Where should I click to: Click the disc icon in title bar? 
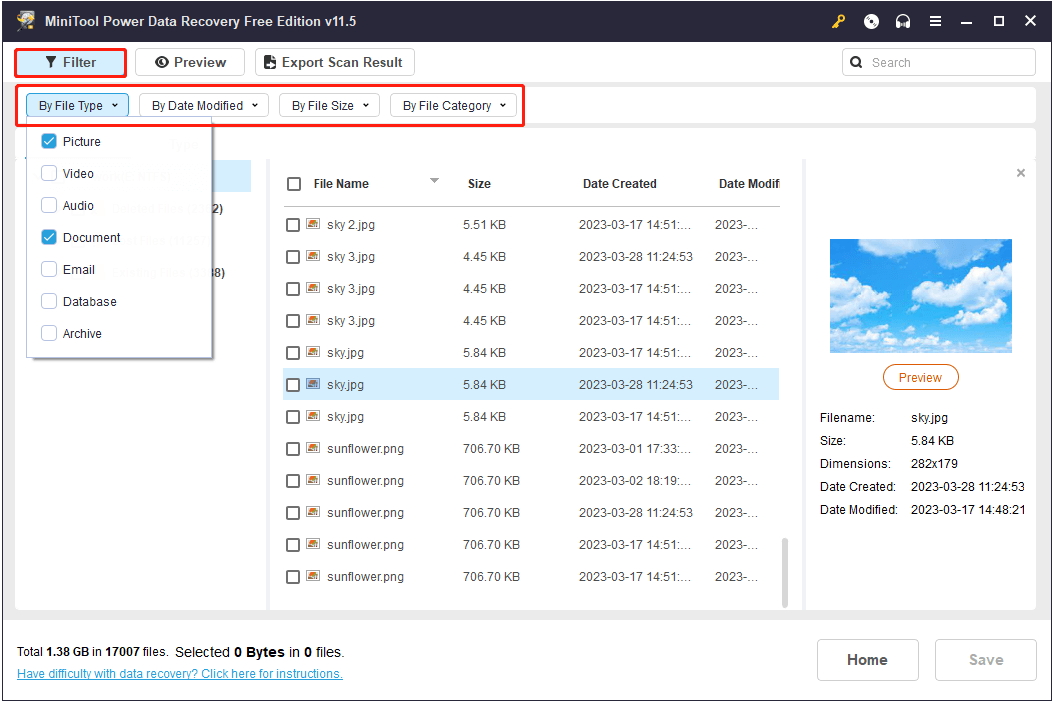pos(871,22)
